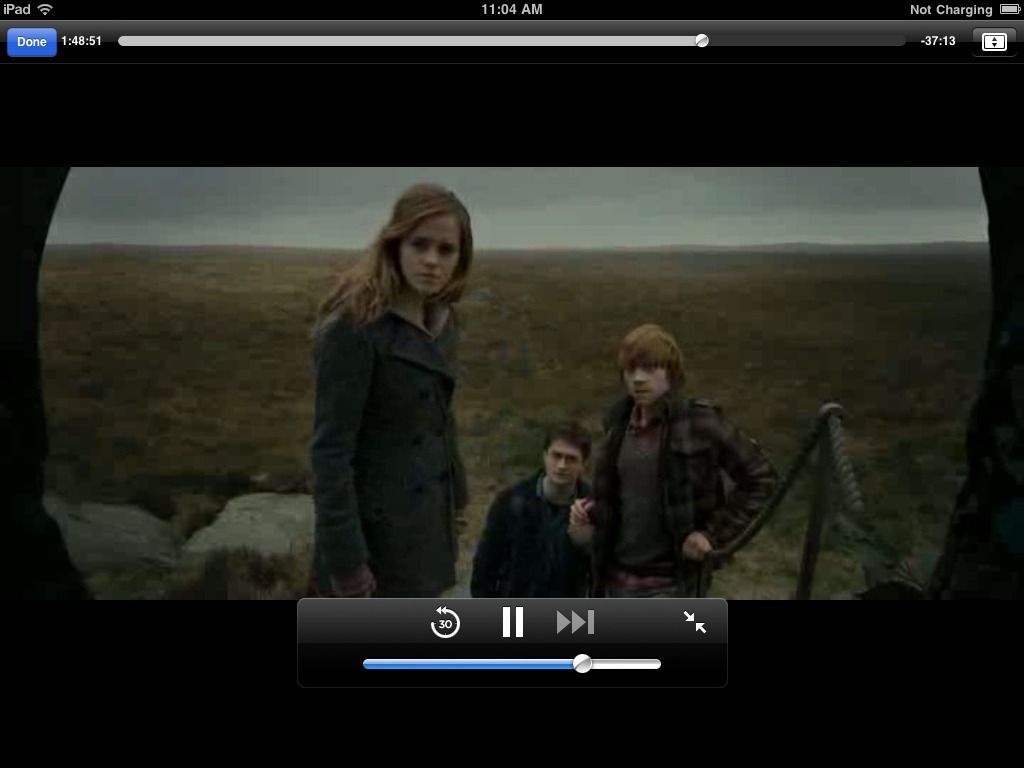
Task: Shrink the video with the collapse arrows icon
Action: point(695,622)
